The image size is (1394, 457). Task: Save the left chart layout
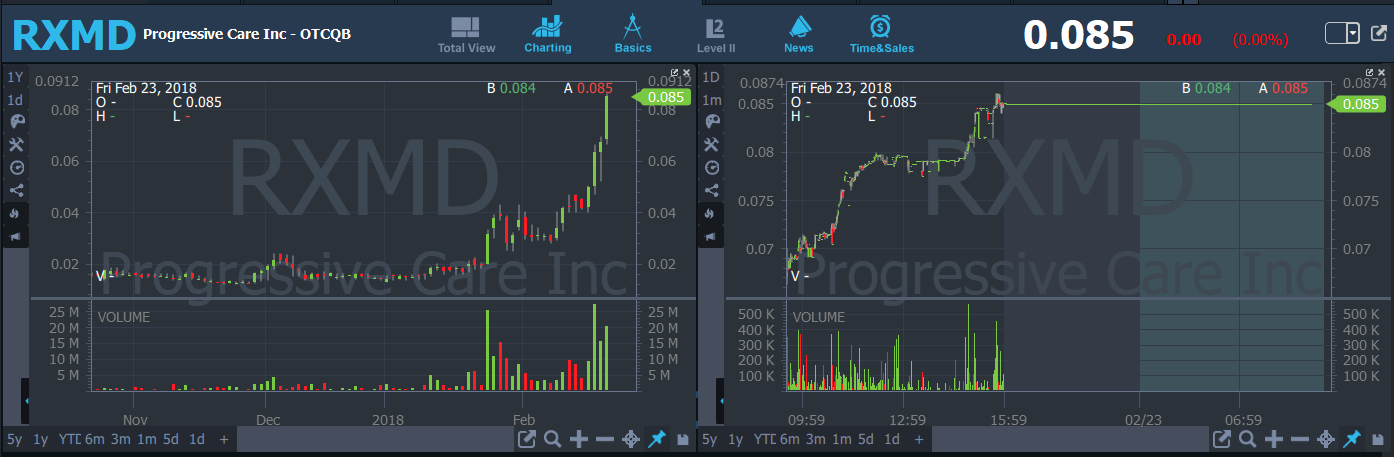click(683, 439)
